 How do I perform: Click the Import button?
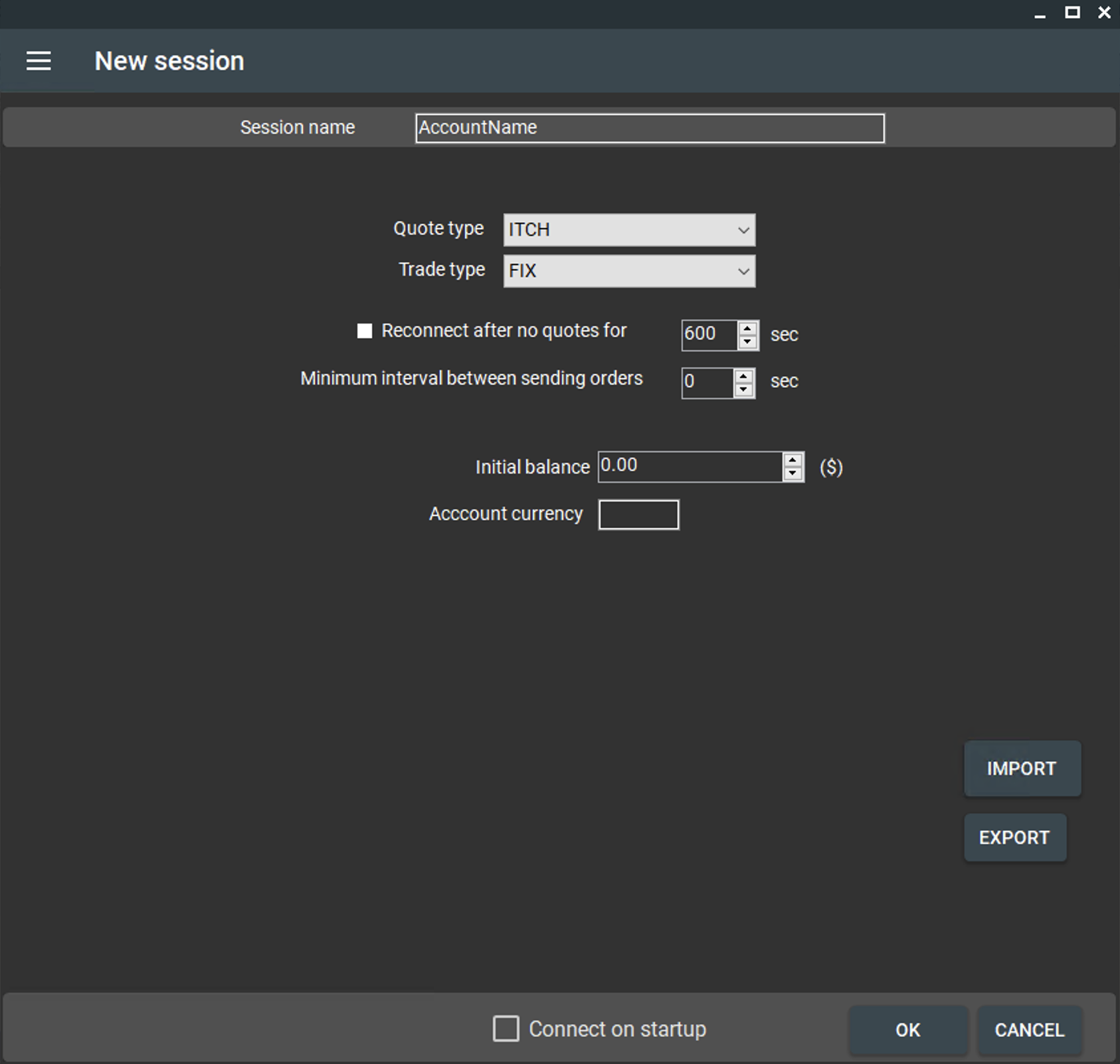click(x=1022, y=768)
